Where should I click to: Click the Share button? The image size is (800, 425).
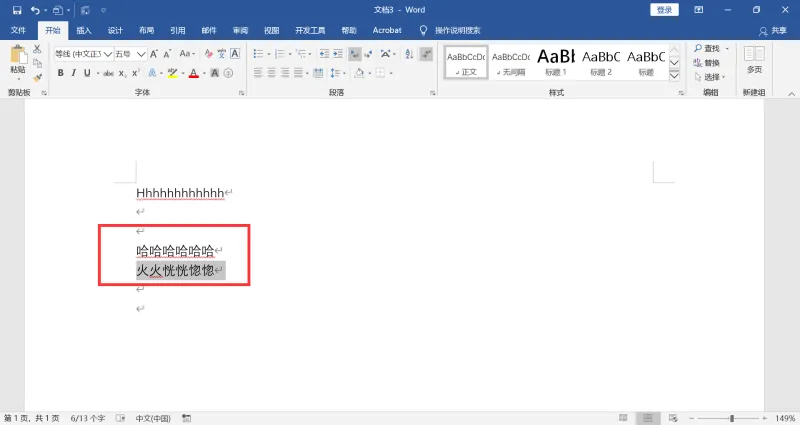(773, 31)
